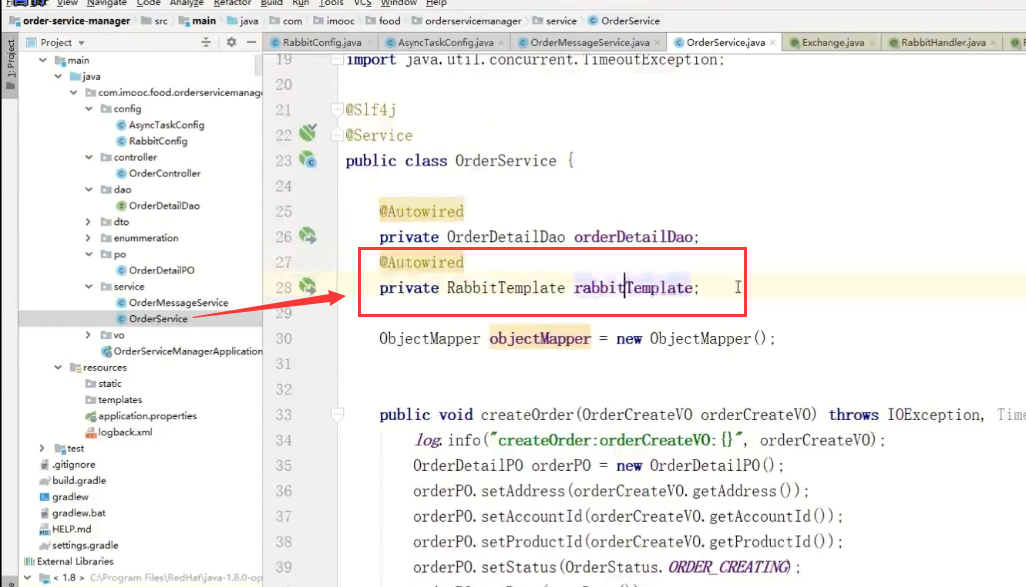Click autowired dependency gutter icon on line 26

coord(308,236)
